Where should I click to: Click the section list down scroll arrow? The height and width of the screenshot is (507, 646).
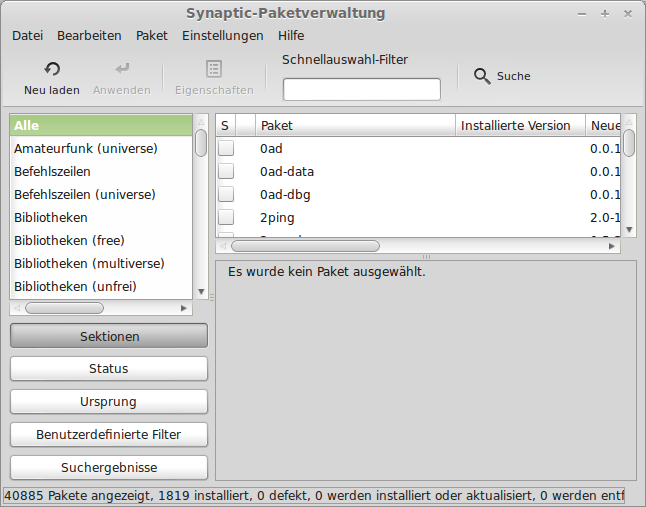[201, 292]
